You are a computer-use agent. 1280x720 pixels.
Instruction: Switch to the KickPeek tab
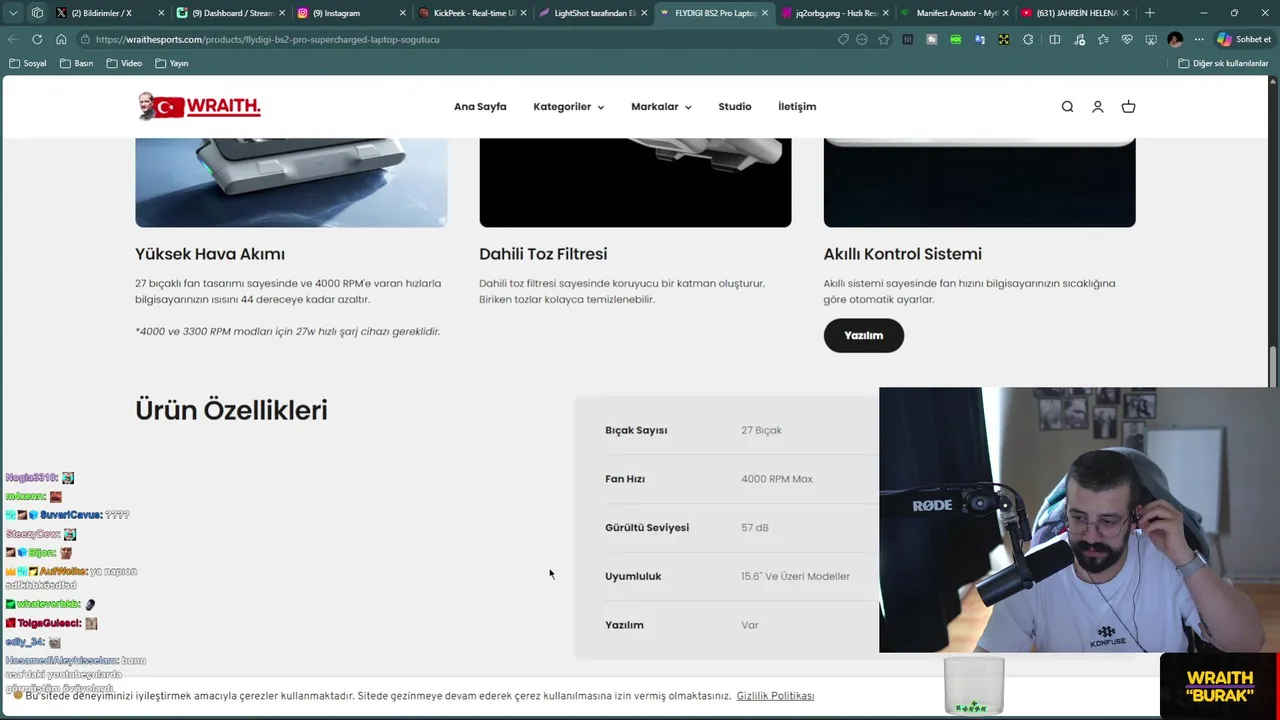(473, 13)
